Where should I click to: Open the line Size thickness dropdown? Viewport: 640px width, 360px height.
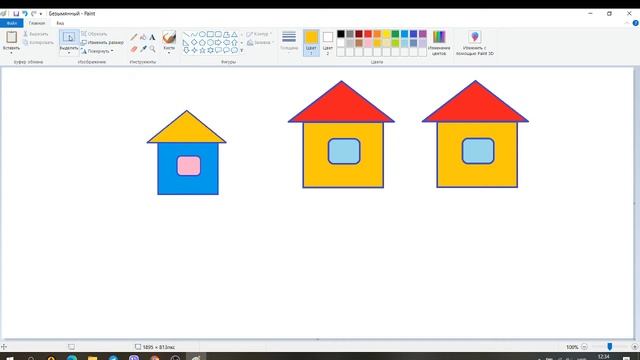[x=289, y=42]
